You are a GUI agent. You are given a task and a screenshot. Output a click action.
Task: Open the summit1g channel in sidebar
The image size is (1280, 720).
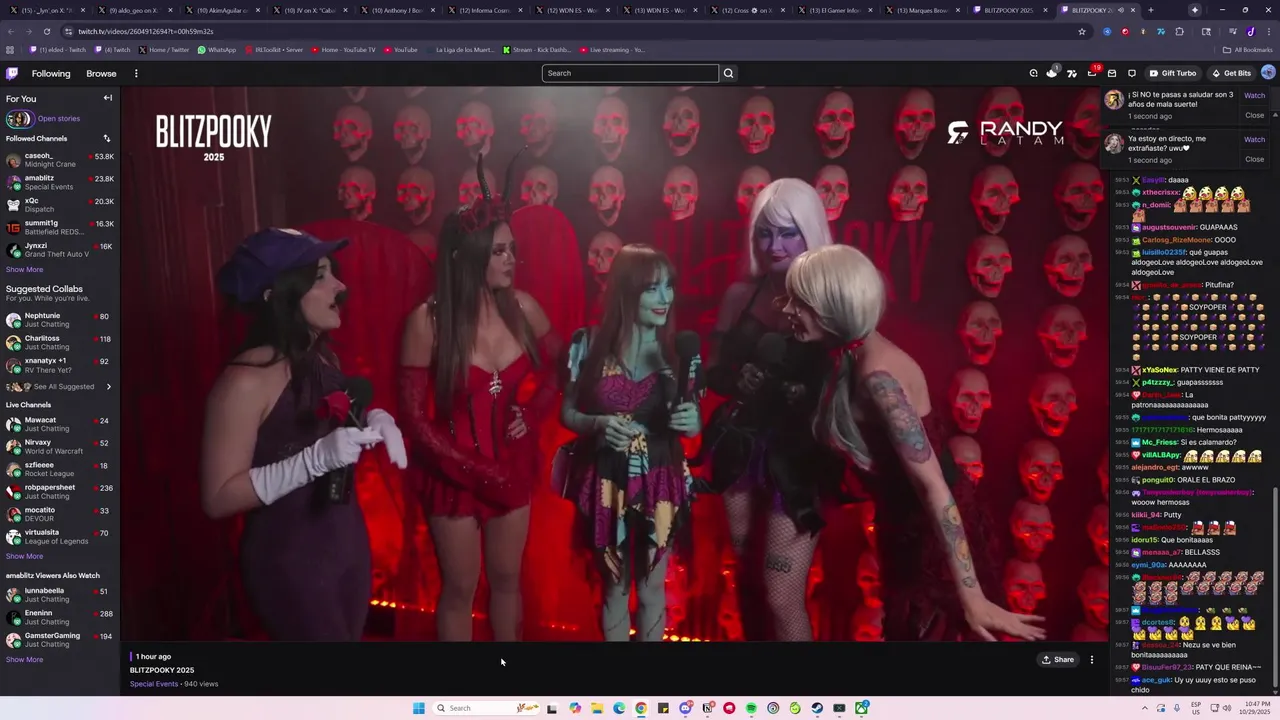pos(60,227)
